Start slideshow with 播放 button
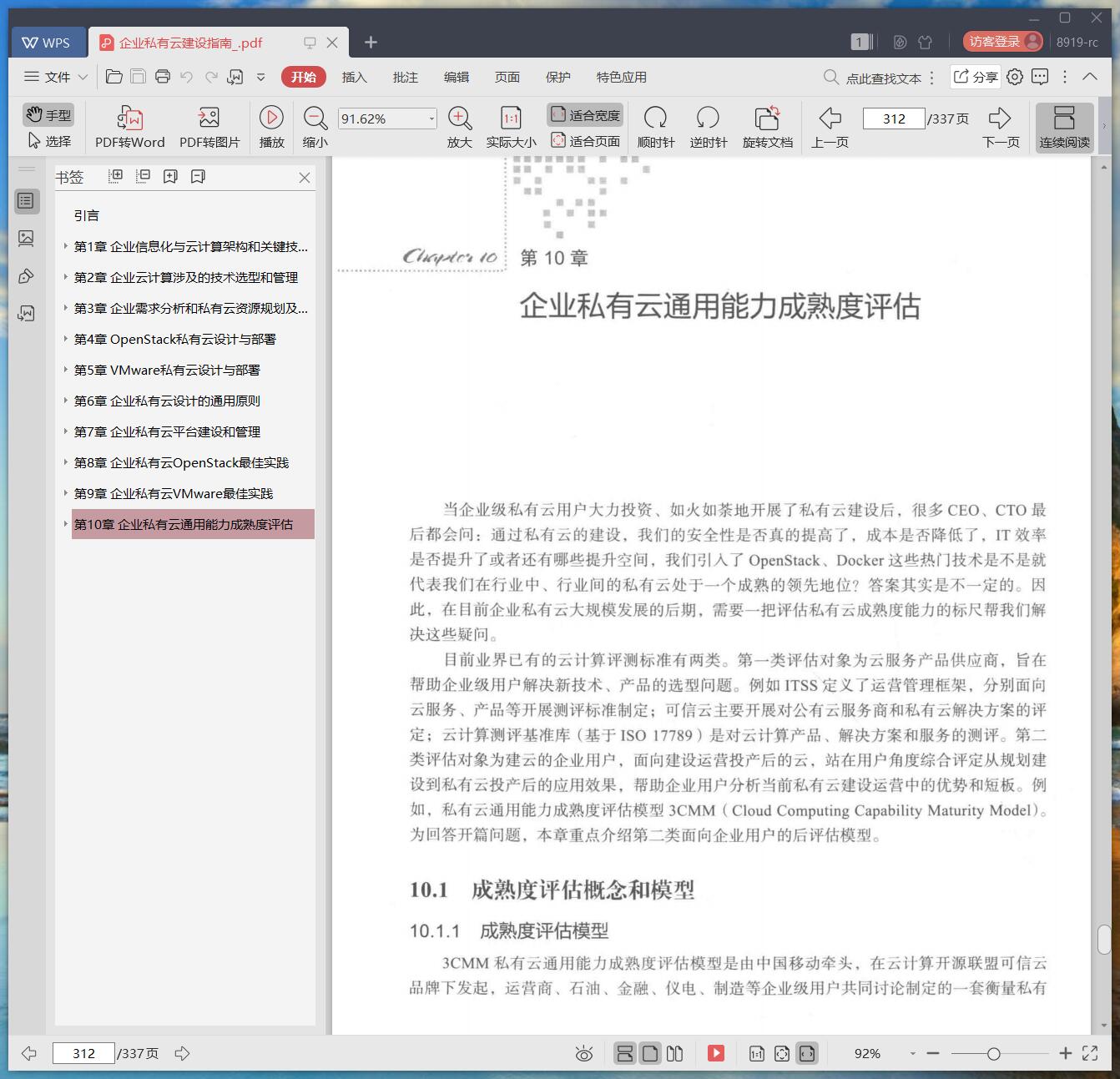 tap(271, 128)
